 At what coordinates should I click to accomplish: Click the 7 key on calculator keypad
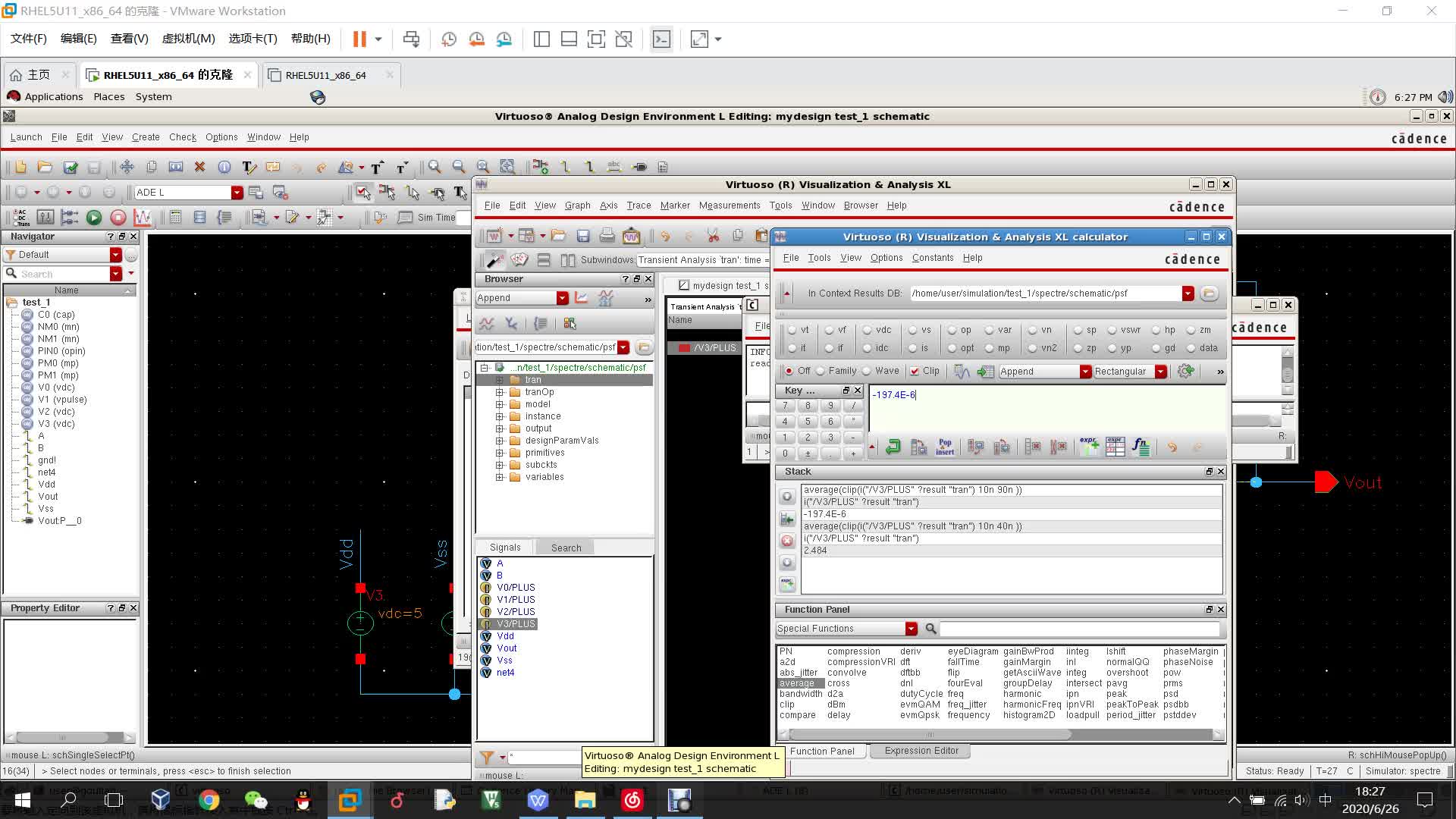(x=785, y=406)
